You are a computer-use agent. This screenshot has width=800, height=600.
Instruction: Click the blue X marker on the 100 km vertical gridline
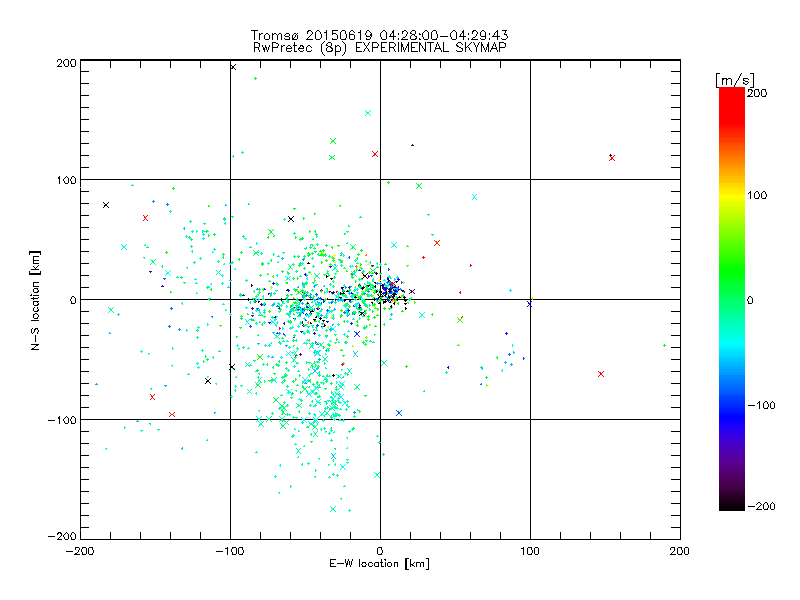point(529,304)
